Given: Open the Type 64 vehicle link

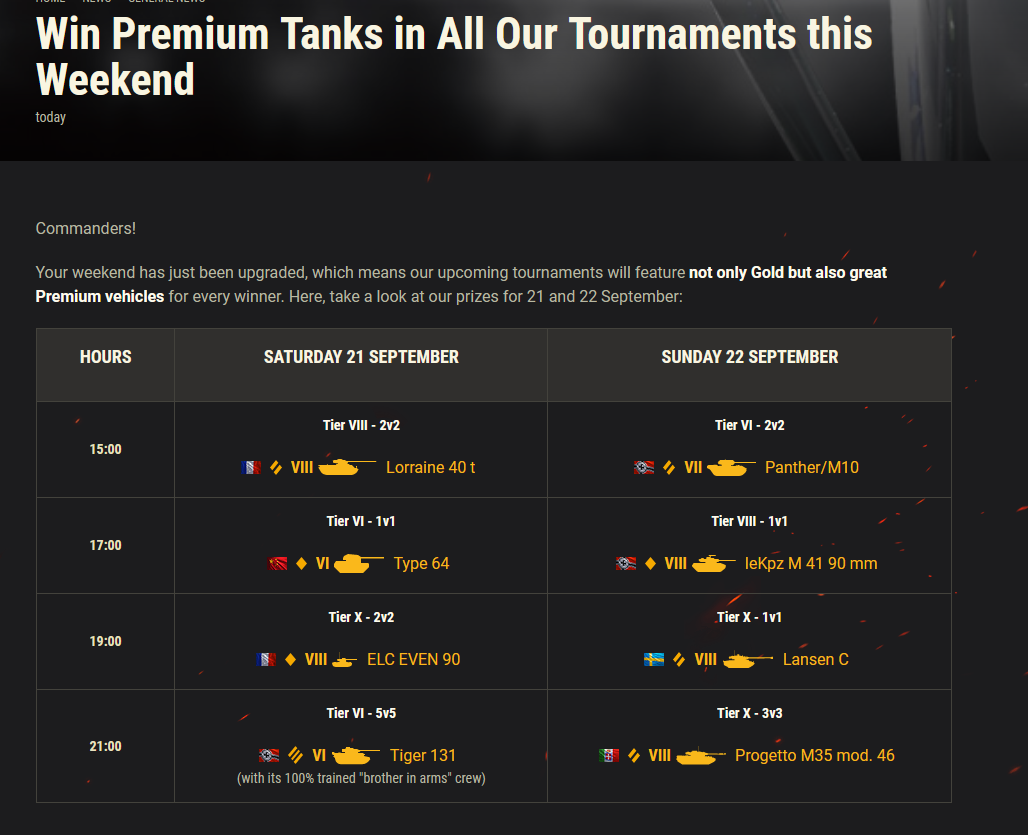Looking at the screenshot, I should 421,563.
